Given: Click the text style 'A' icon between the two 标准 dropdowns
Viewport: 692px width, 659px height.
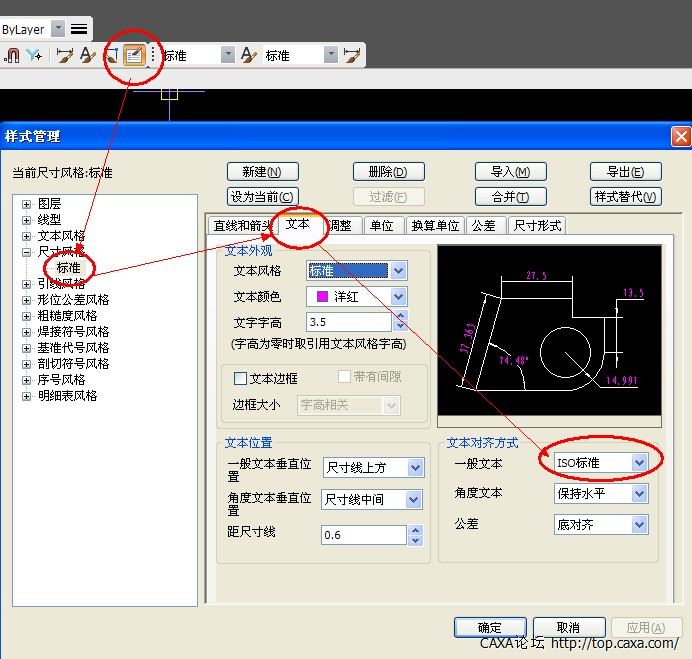Looking at the screenshot, I should pos(249,56).
